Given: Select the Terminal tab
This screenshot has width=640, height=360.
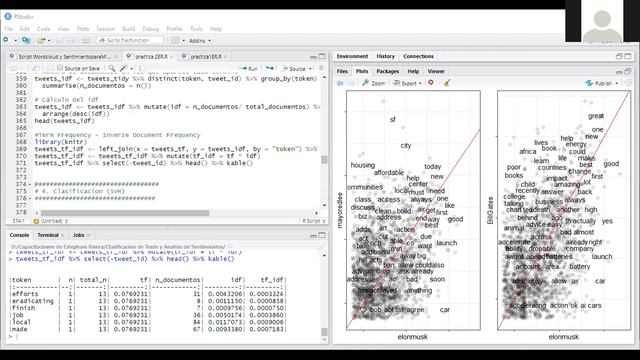Looking at the screenshot, I should pyautogui.click(x=48, y=235).
